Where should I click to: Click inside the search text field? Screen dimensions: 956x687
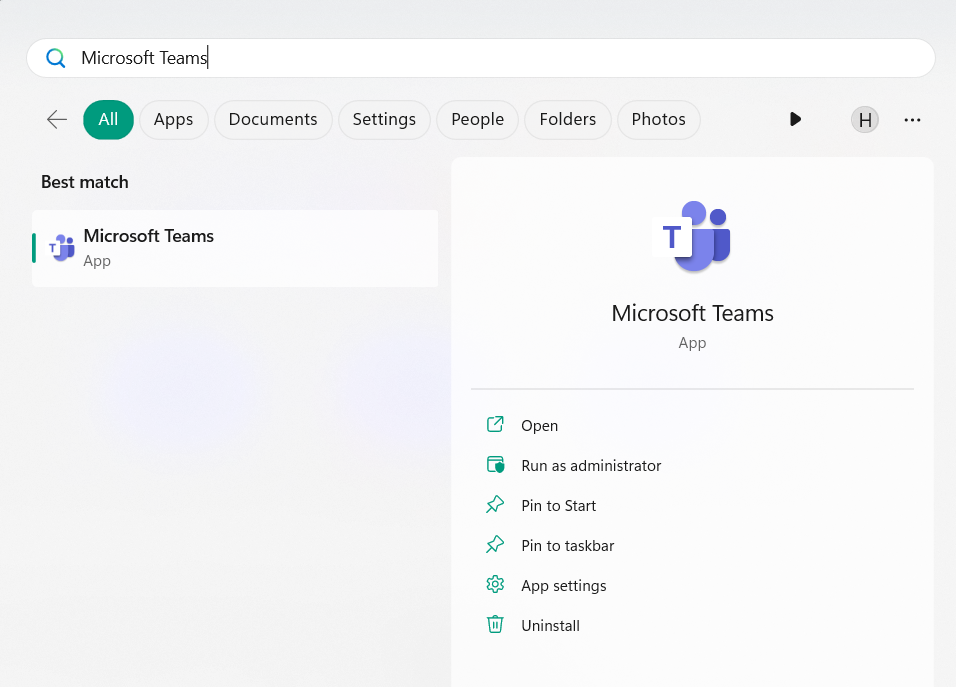(500, 58)
